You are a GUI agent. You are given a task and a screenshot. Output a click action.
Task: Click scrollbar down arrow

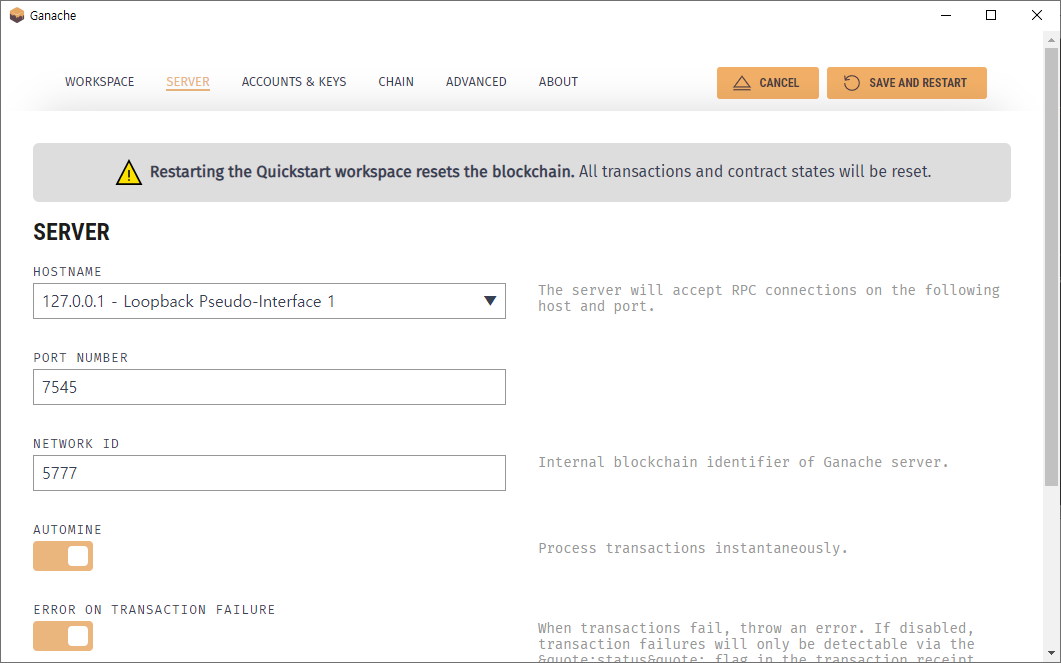pos(1051,654)
